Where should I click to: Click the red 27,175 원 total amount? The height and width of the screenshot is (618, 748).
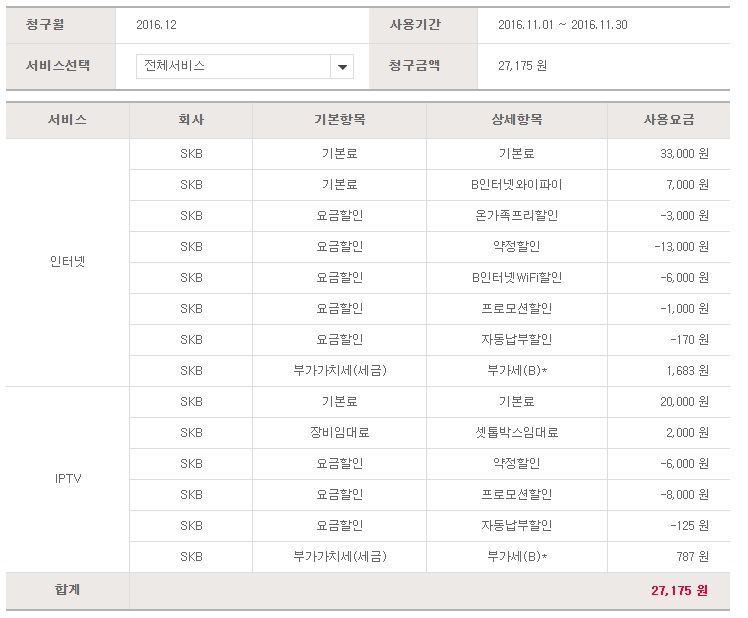pos(678,590)
